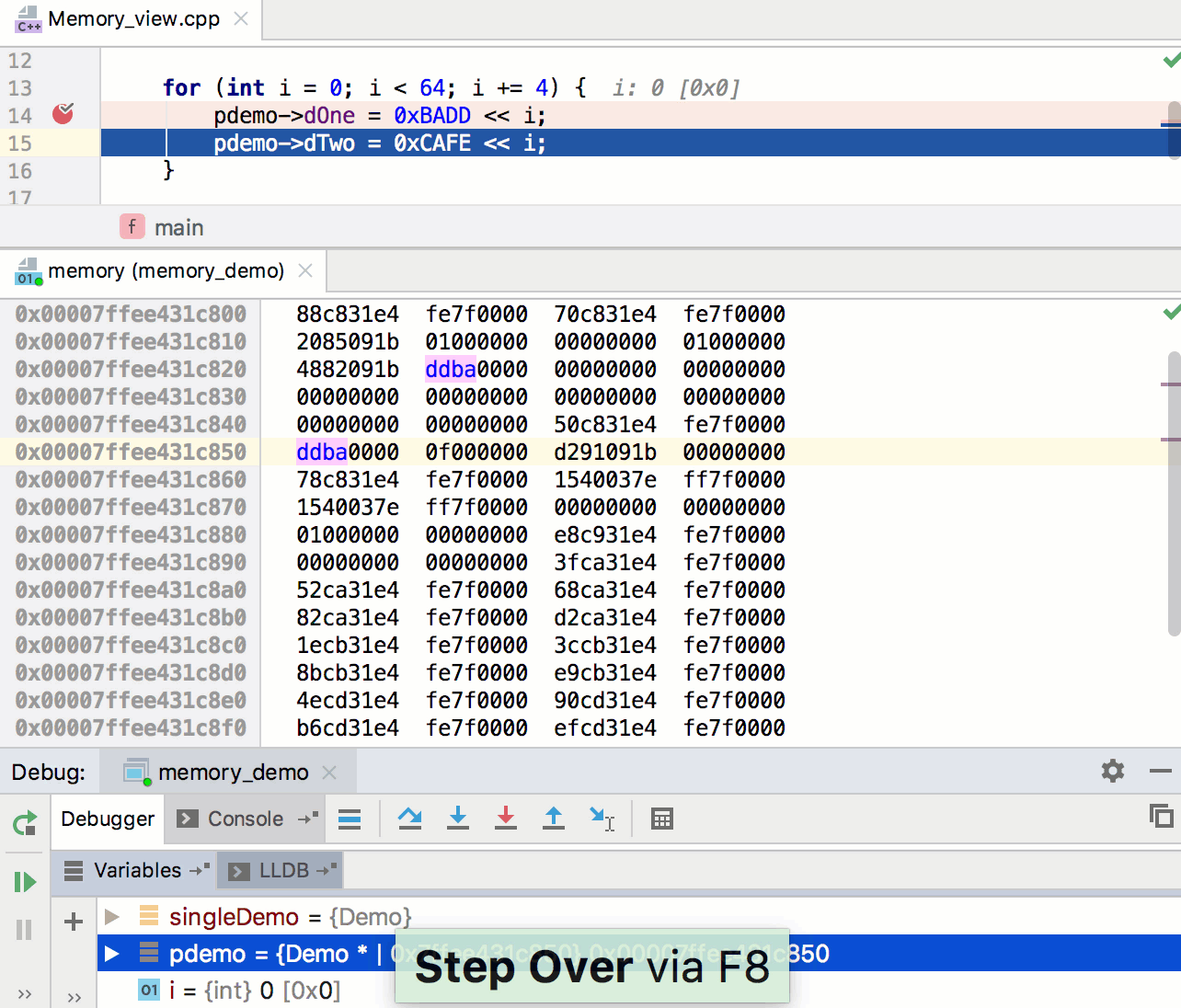Click memory value e8c931e4
The image size is (1181, 1008).
(605, 534)
